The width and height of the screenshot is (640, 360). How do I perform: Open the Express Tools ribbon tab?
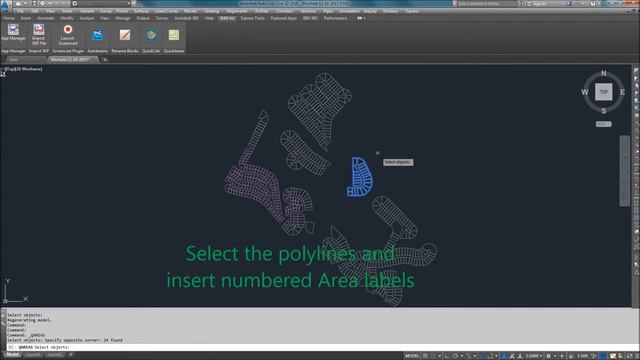click(x=253, y=18)
